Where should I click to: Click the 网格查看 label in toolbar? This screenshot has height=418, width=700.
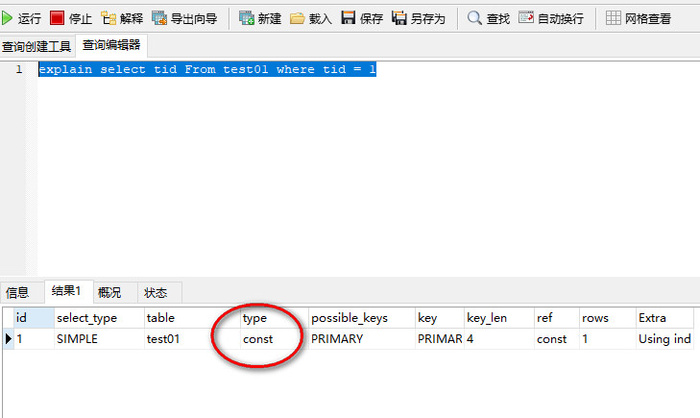[x=648, y=19]
